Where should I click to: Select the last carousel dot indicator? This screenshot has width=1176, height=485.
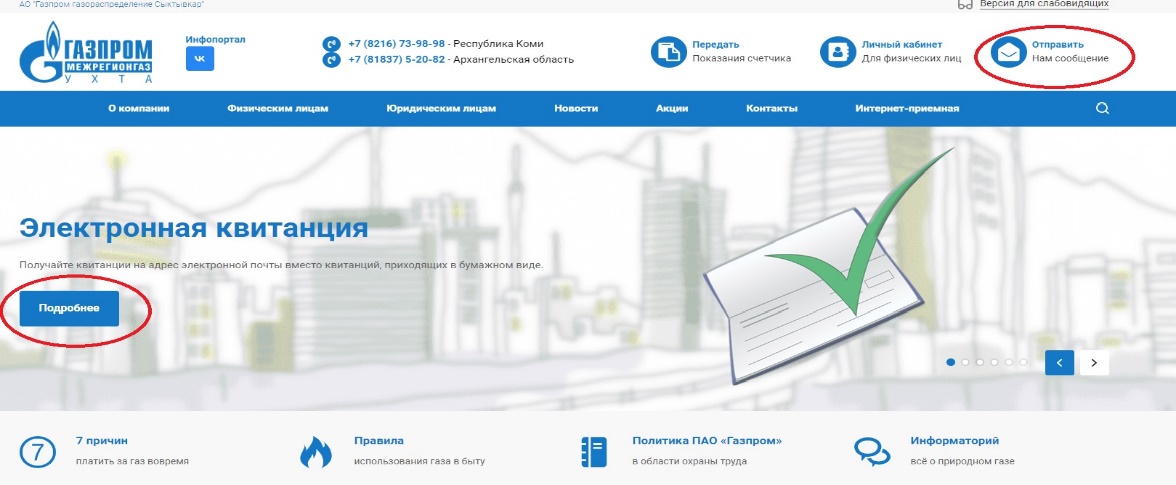pyautogui.click(x=1023, y=362)
